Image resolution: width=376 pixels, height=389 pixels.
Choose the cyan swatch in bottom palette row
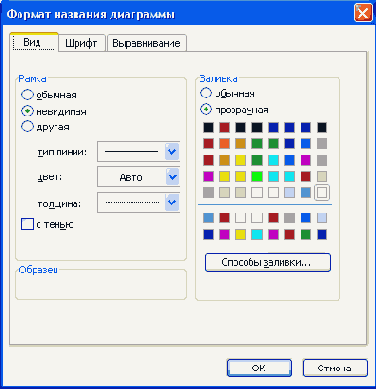[257, 234]
